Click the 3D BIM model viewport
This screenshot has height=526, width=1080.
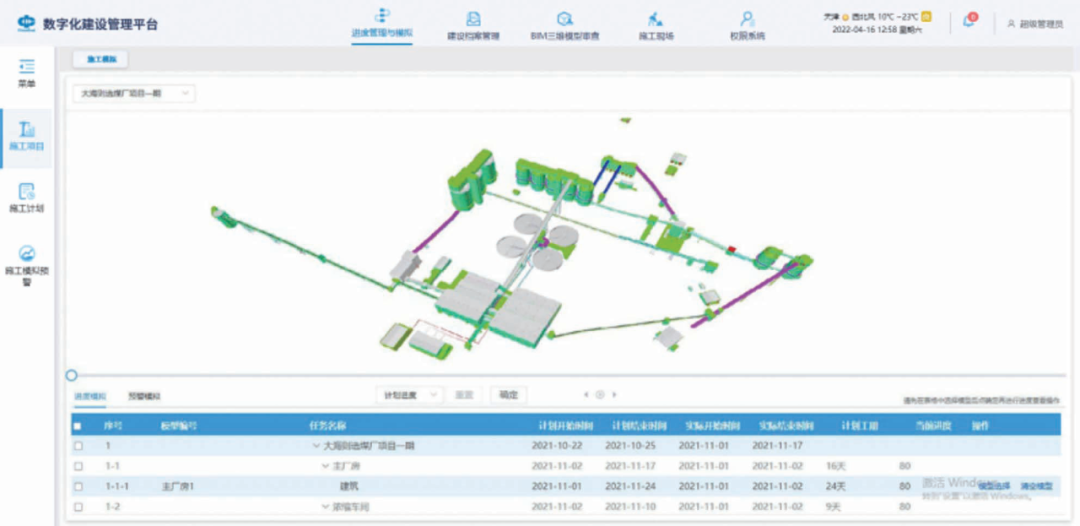[569, 241]
